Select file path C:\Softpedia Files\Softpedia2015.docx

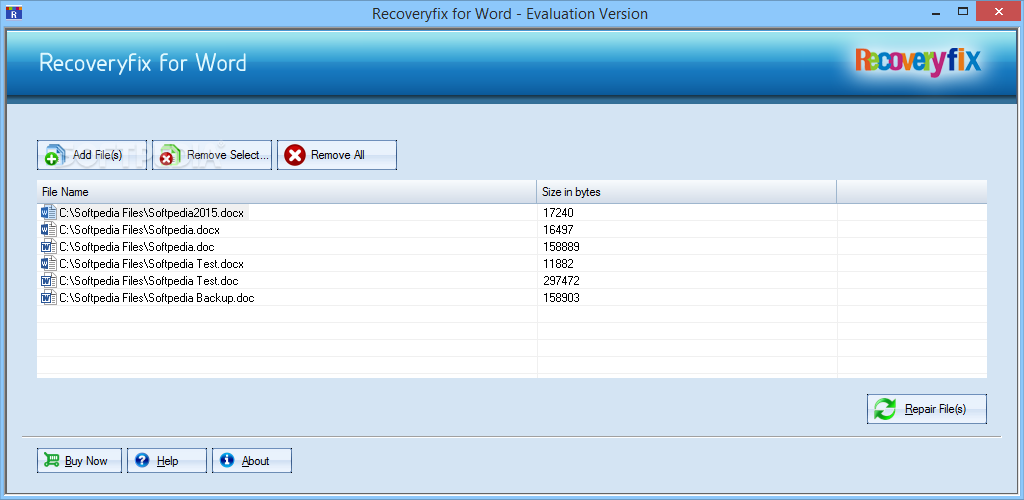pyautogui.click(x=151, y=213)
